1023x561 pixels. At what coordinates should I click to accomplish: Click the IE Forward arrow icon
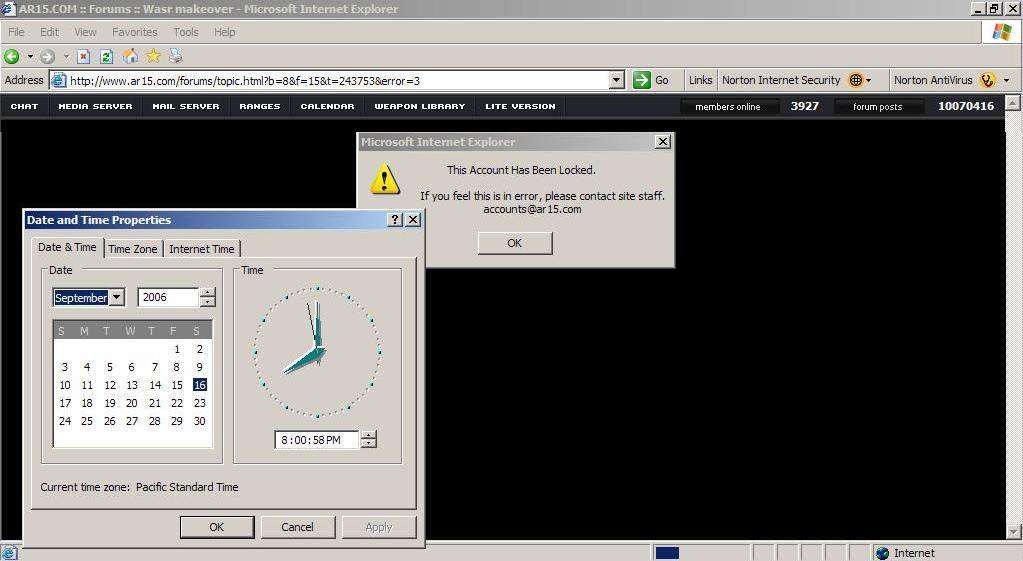coord(47,57)
